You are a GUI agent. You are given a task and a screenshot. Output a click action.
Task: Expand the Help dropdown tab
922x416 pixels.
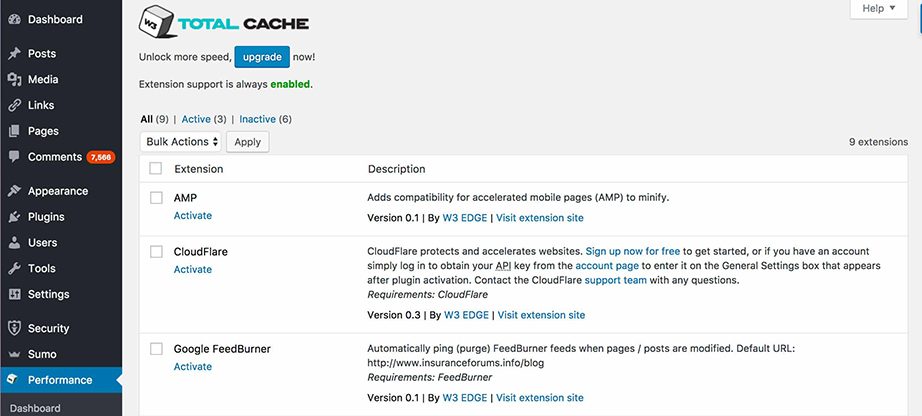[878, 9]
